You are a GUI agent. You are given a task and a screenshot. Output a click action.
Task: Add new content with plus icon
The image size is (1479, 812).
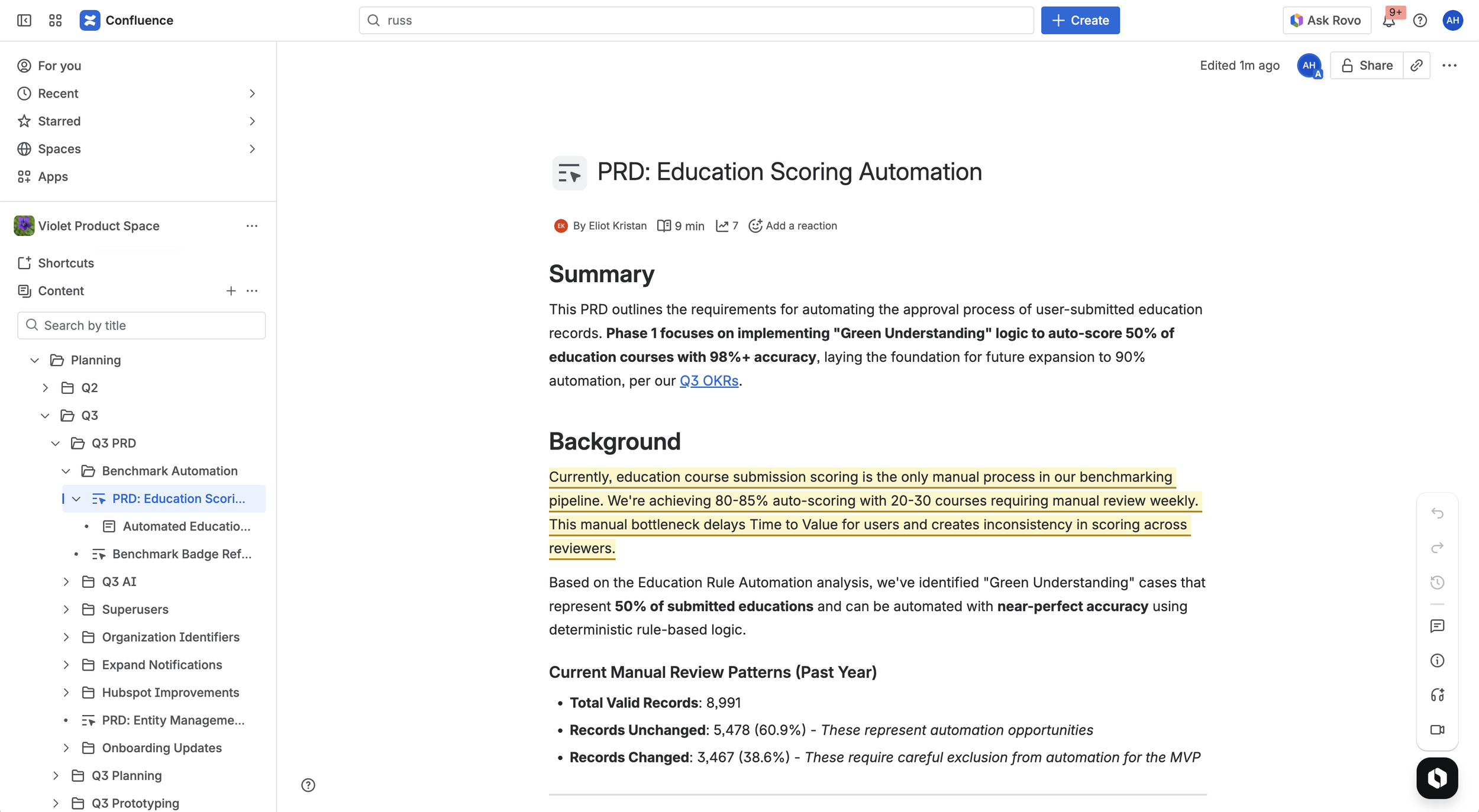click(x=231, y=290)
